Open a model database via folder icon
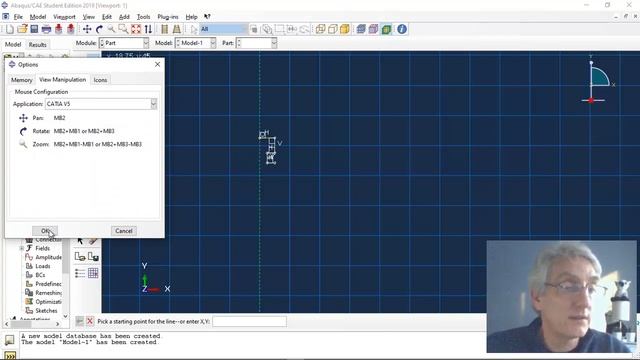The width and height of the screenshot is (640, 360). 22,29
